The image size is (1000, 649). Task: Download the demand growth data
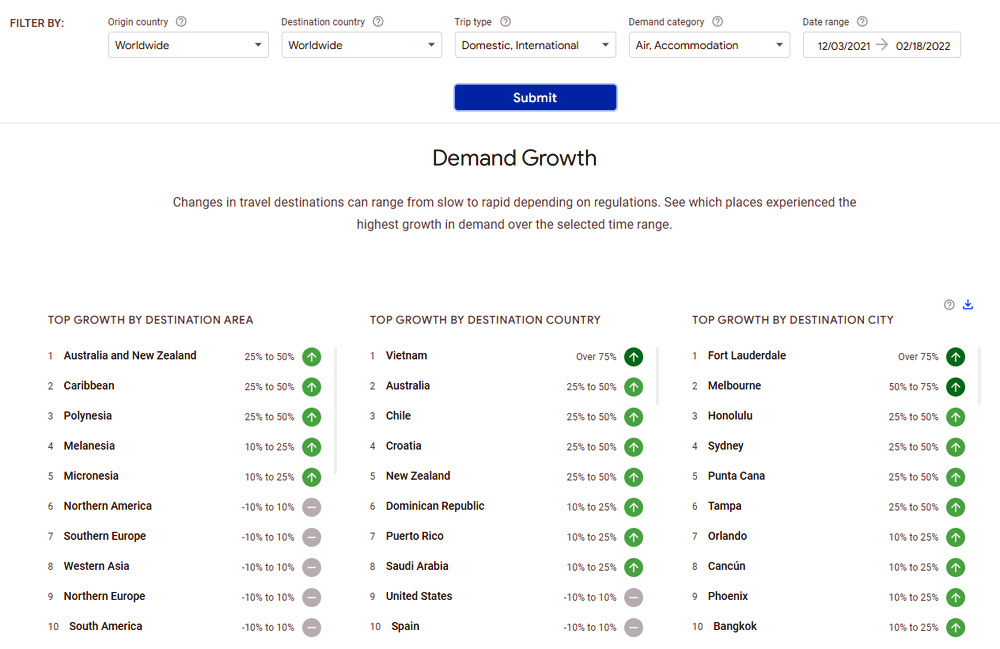pos(968,305)
